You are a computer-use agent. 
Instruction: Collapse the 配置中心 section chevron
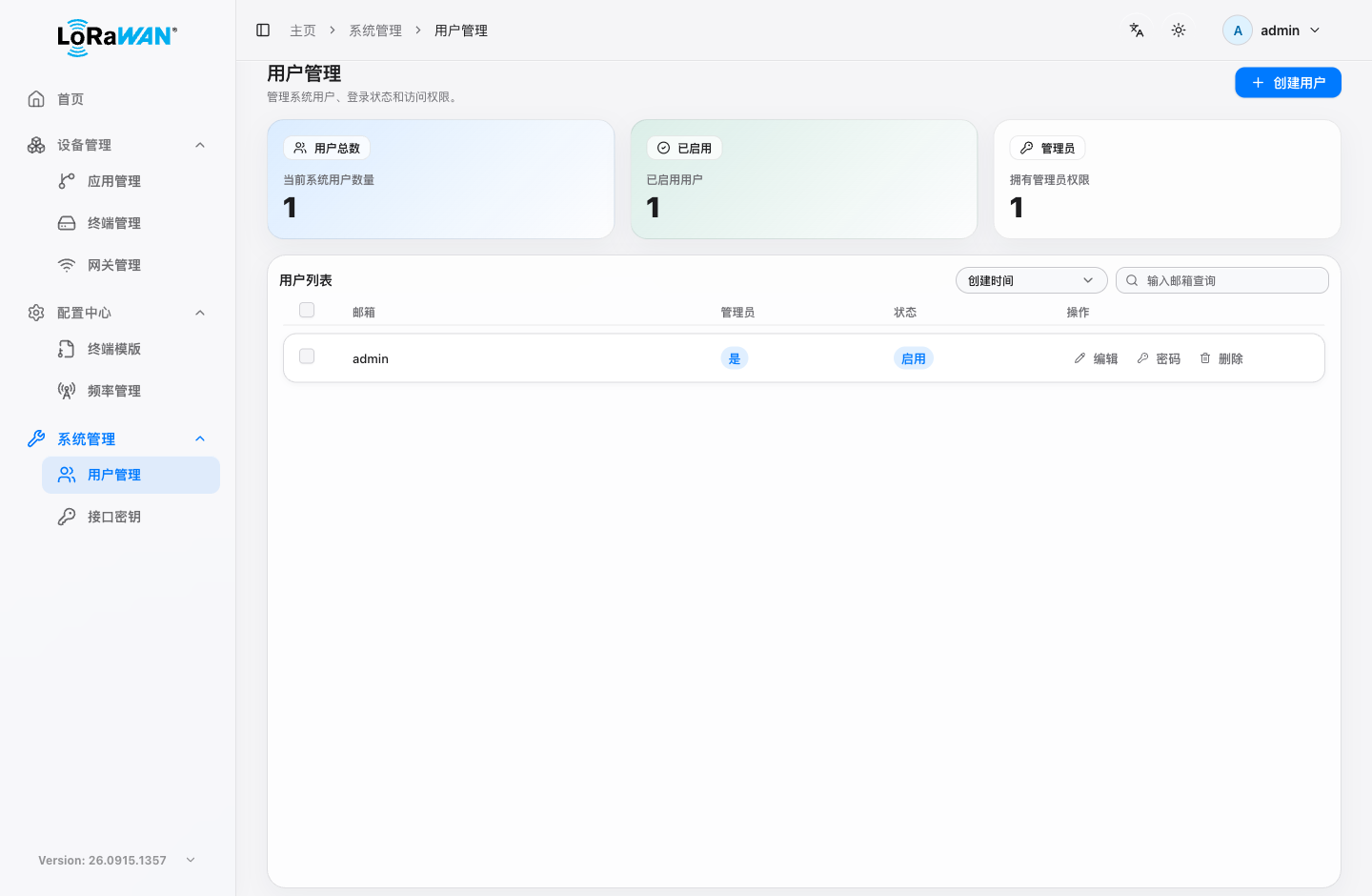click(200, 313)
